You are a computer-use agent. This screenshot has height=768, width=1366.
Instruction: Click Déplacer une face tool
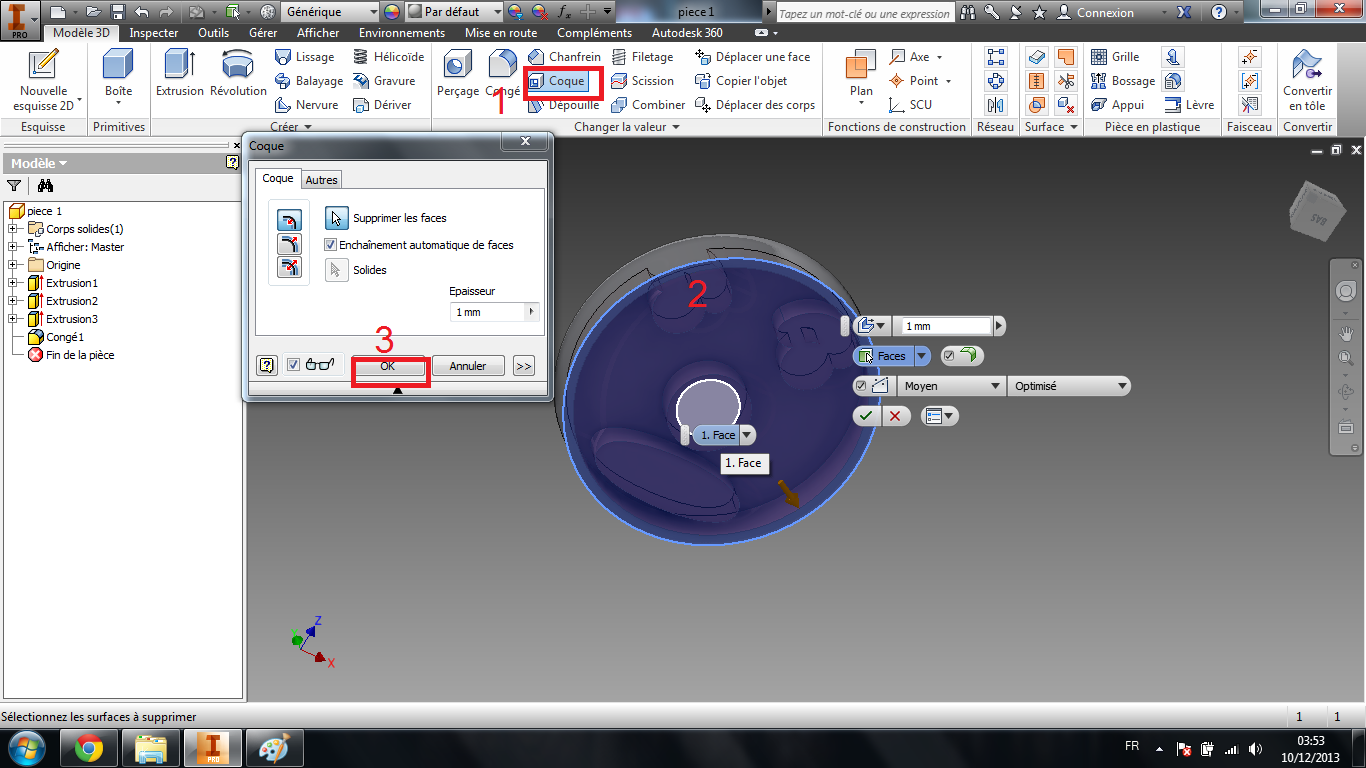tap(753, 57)
